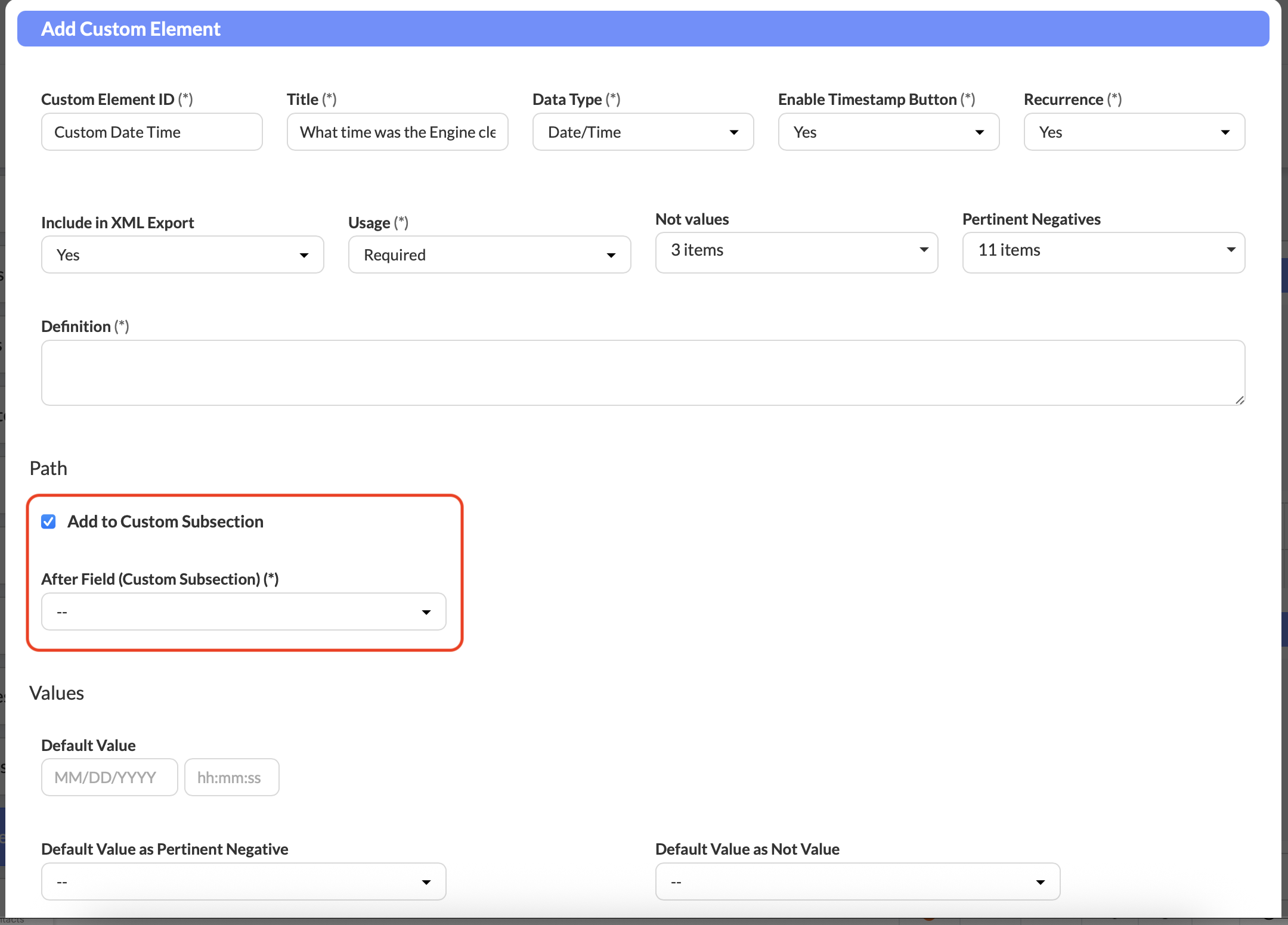Focus the Definition text area

pos(642,373)
